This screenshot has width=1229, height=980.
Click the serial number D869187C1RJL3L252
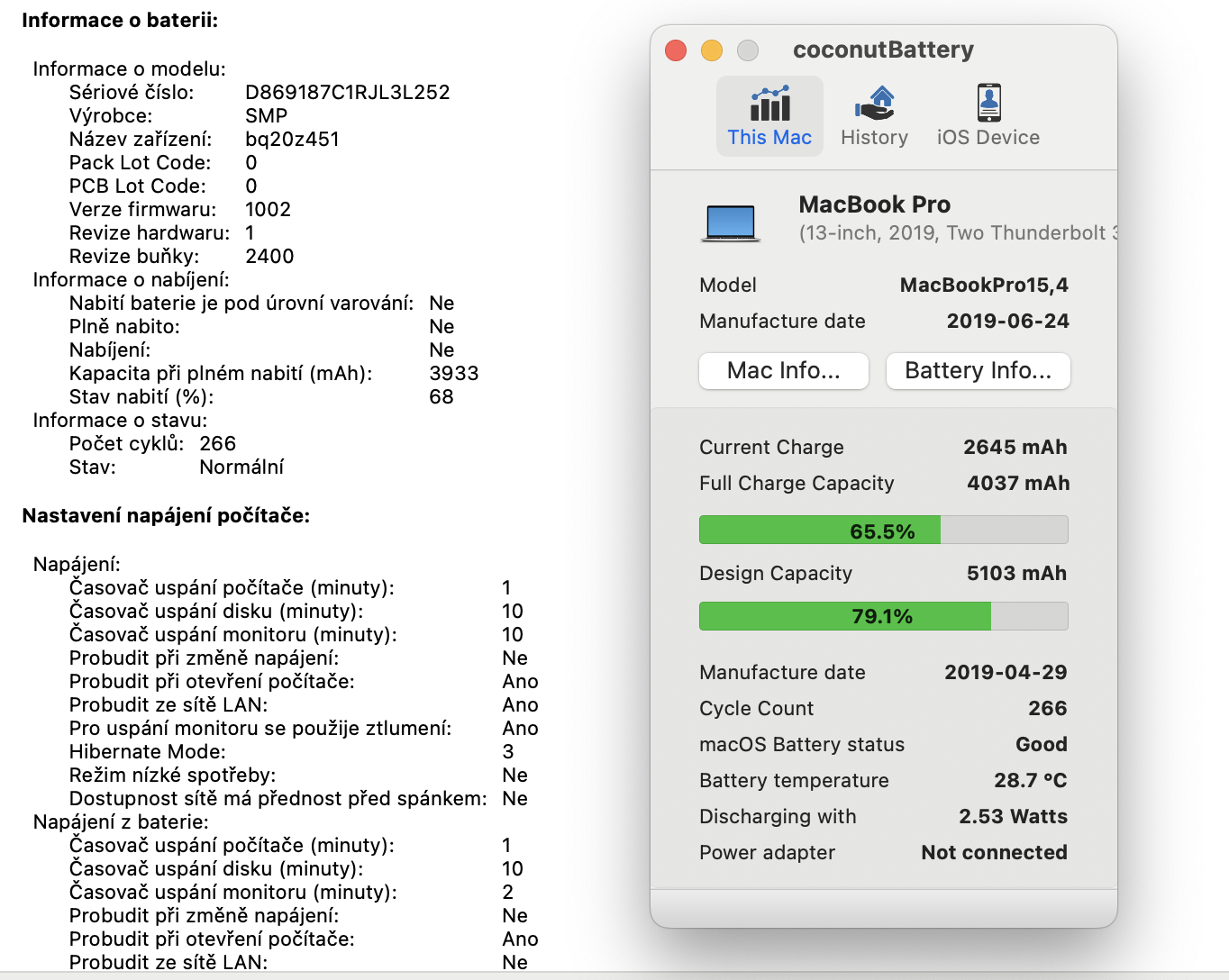tap(347, 93)
